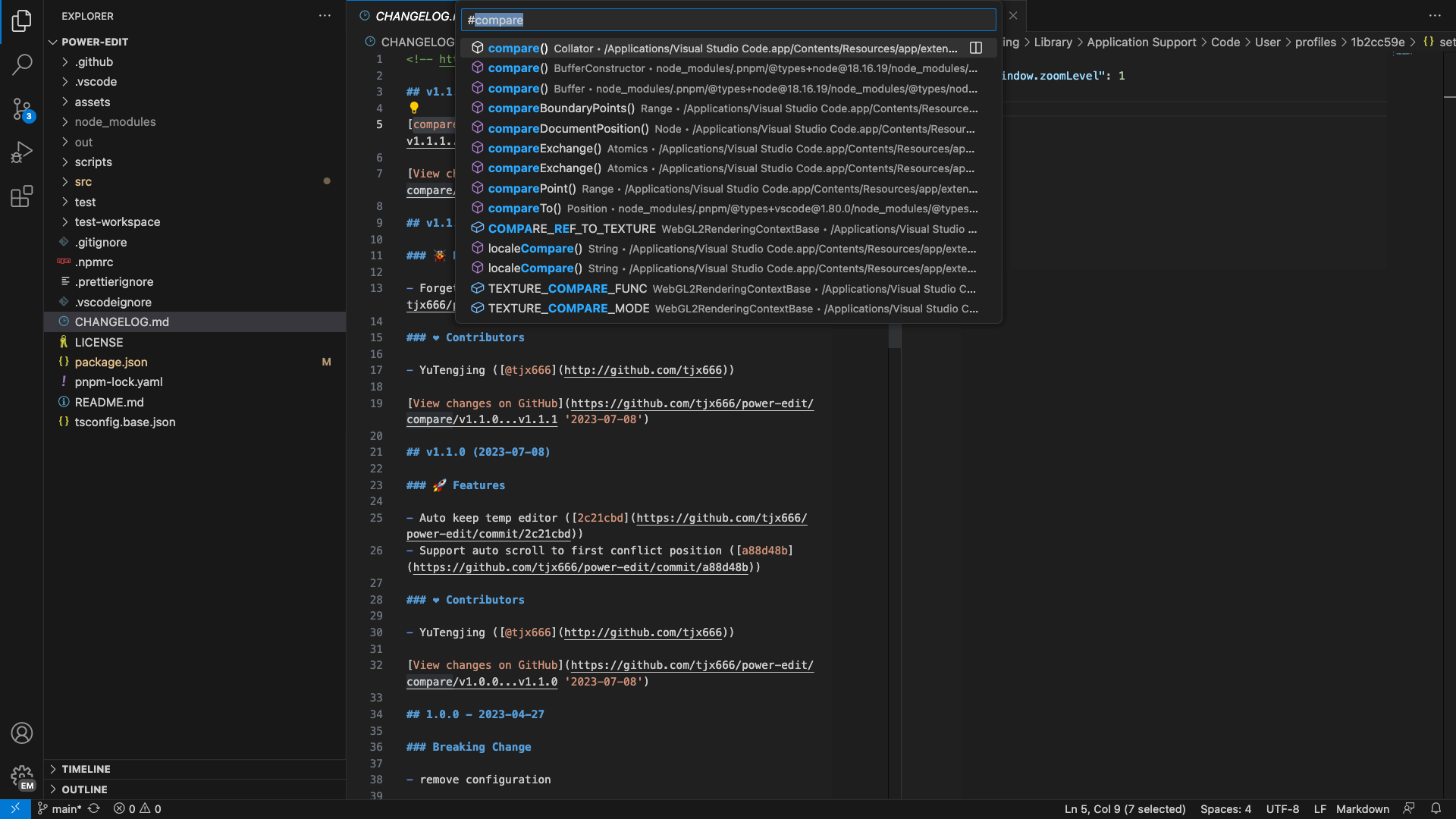The image size is (1456, 819).
Task: Expand the TIMELINE section
Action: (86, 768)
